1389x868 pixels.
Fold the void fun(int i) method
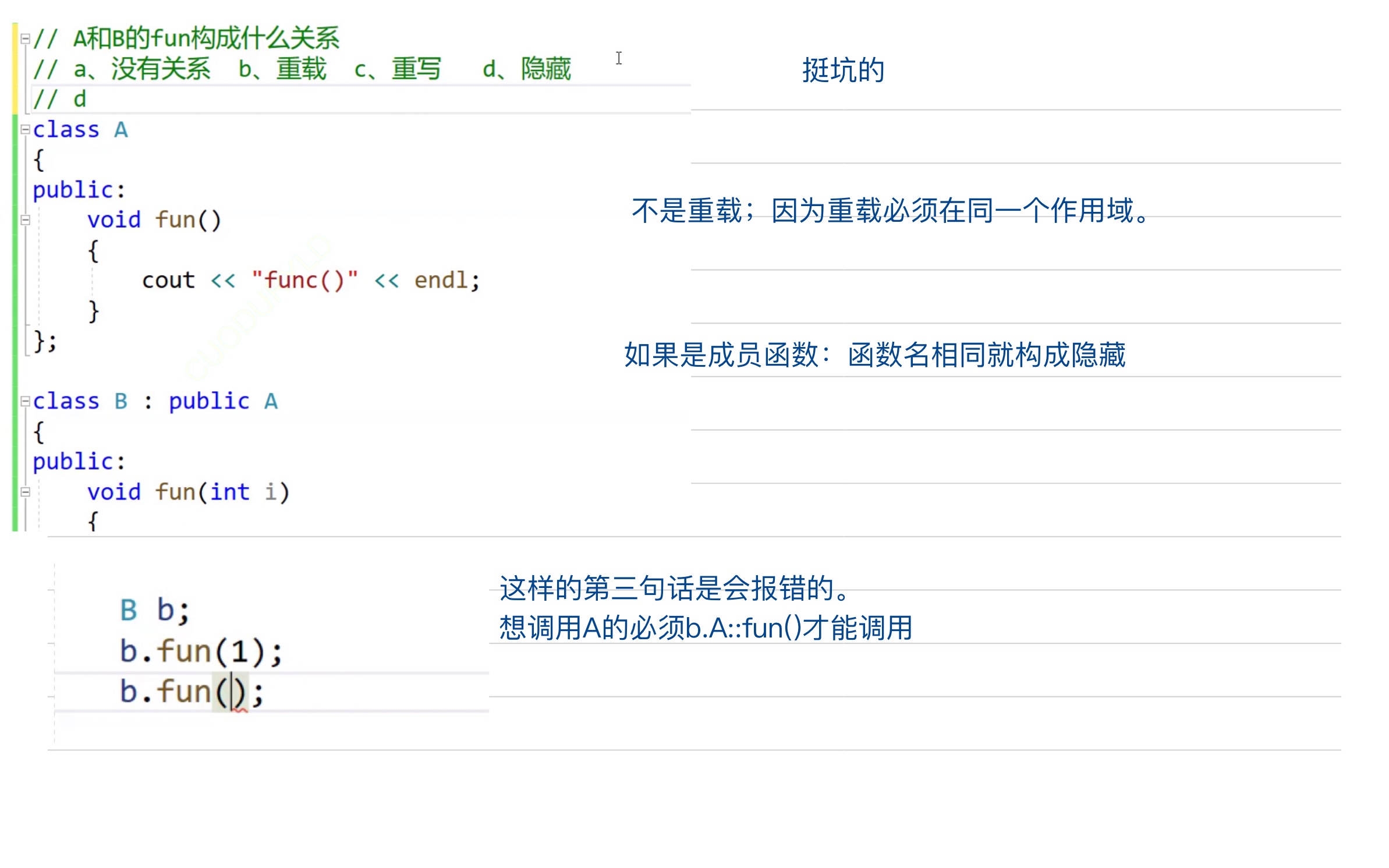25,492
